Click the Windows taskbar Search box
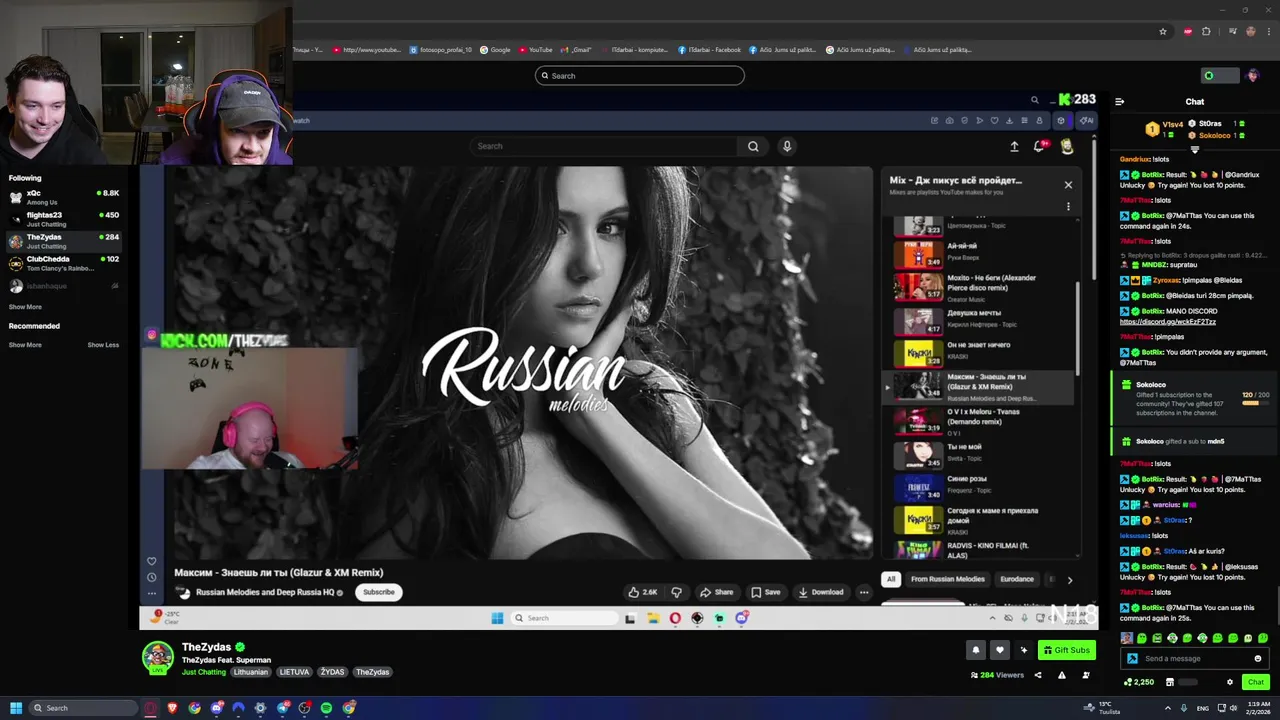The width and height of the screenshot is (1280, 720). click(x=83, y=708)
